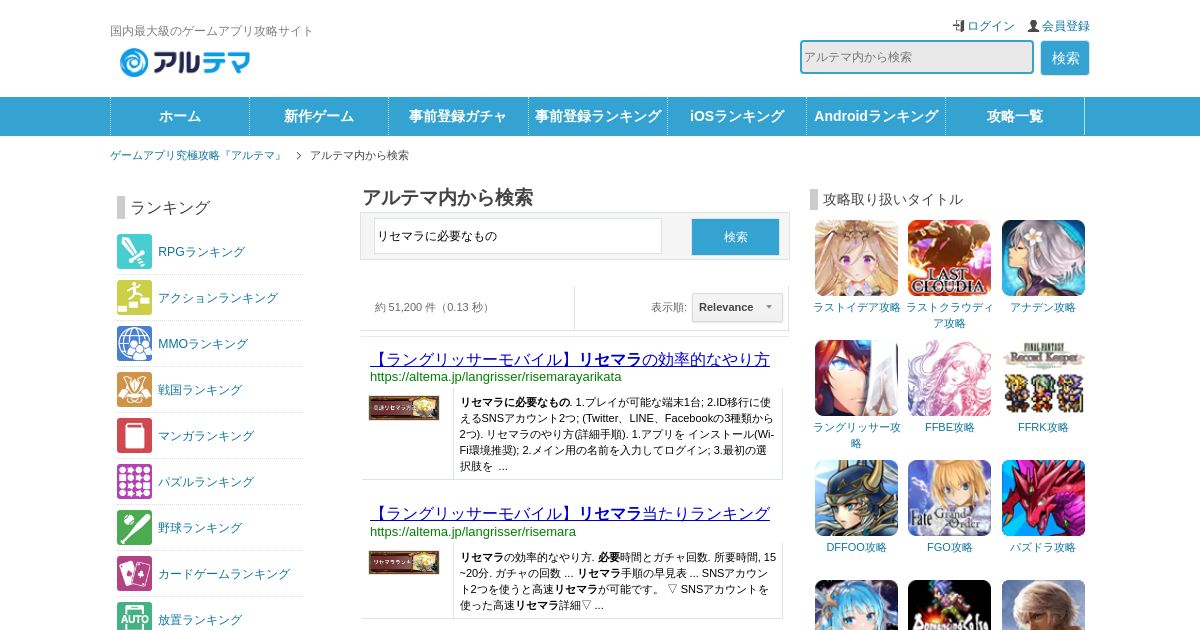Open マンガランキング link
Viewport: 1200px width, 630px height.
[206, 436]
